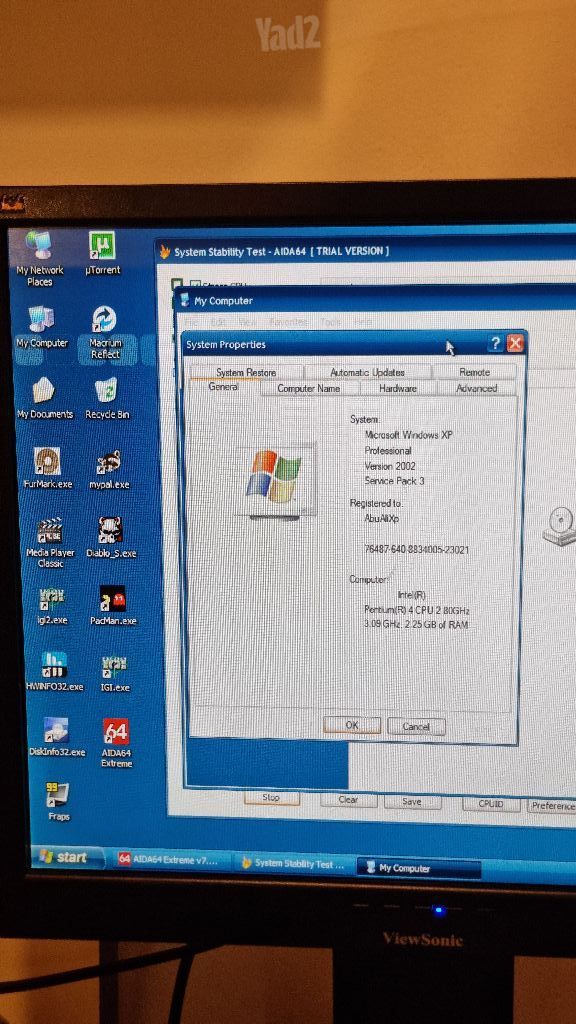This screenshot has width=576, height=1024.
Task: Click the Service Pack 3 text
Action: [x=394, y=481]
